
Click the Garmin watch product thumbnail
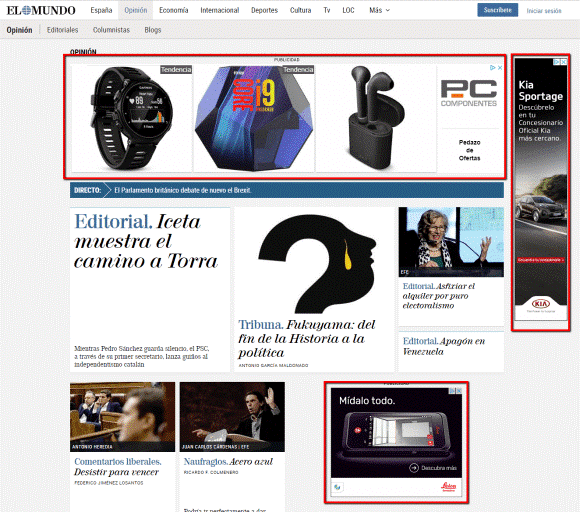(132, 118)
